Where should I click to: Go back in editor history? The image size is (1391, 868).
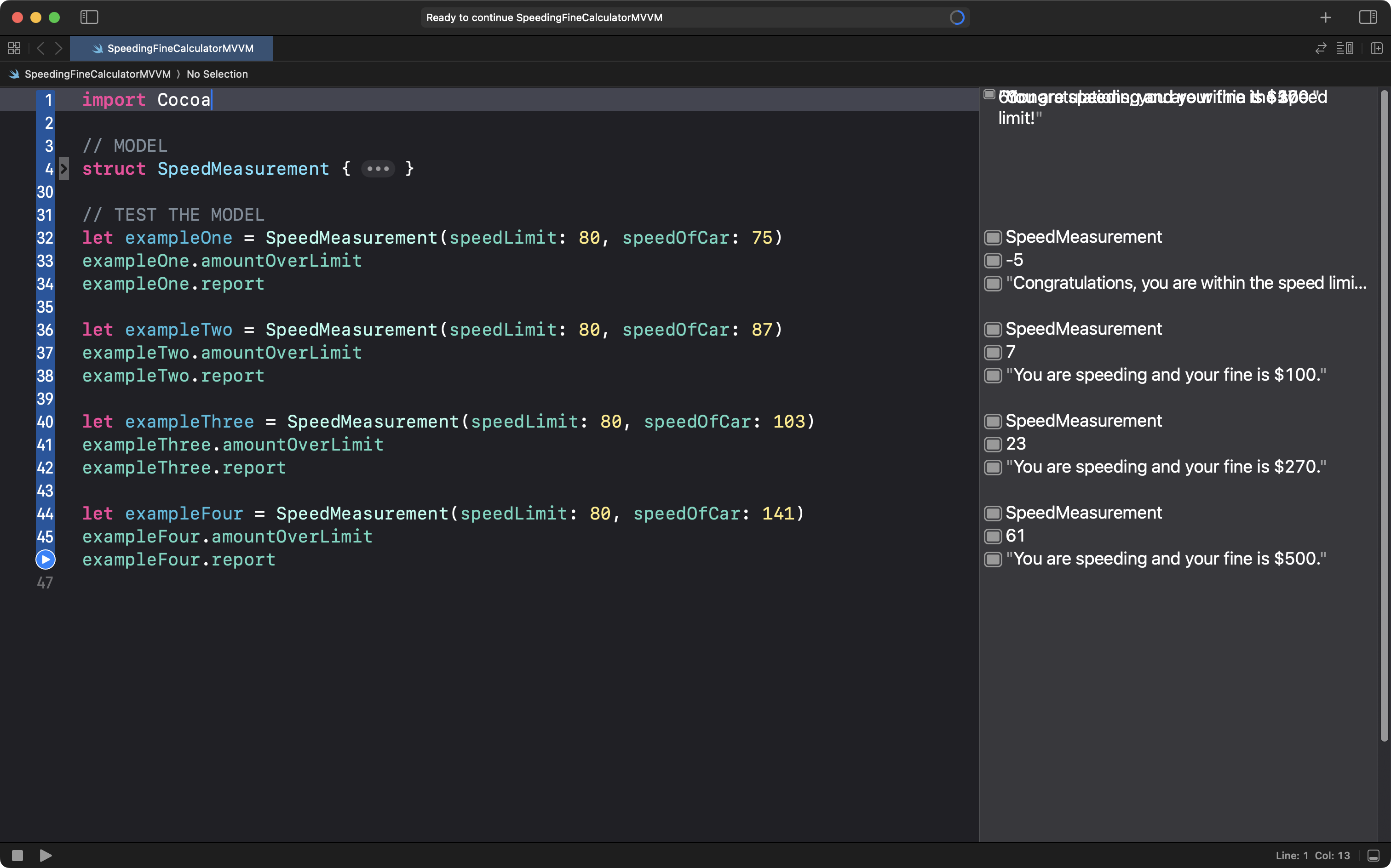click(x=40, y=48)
